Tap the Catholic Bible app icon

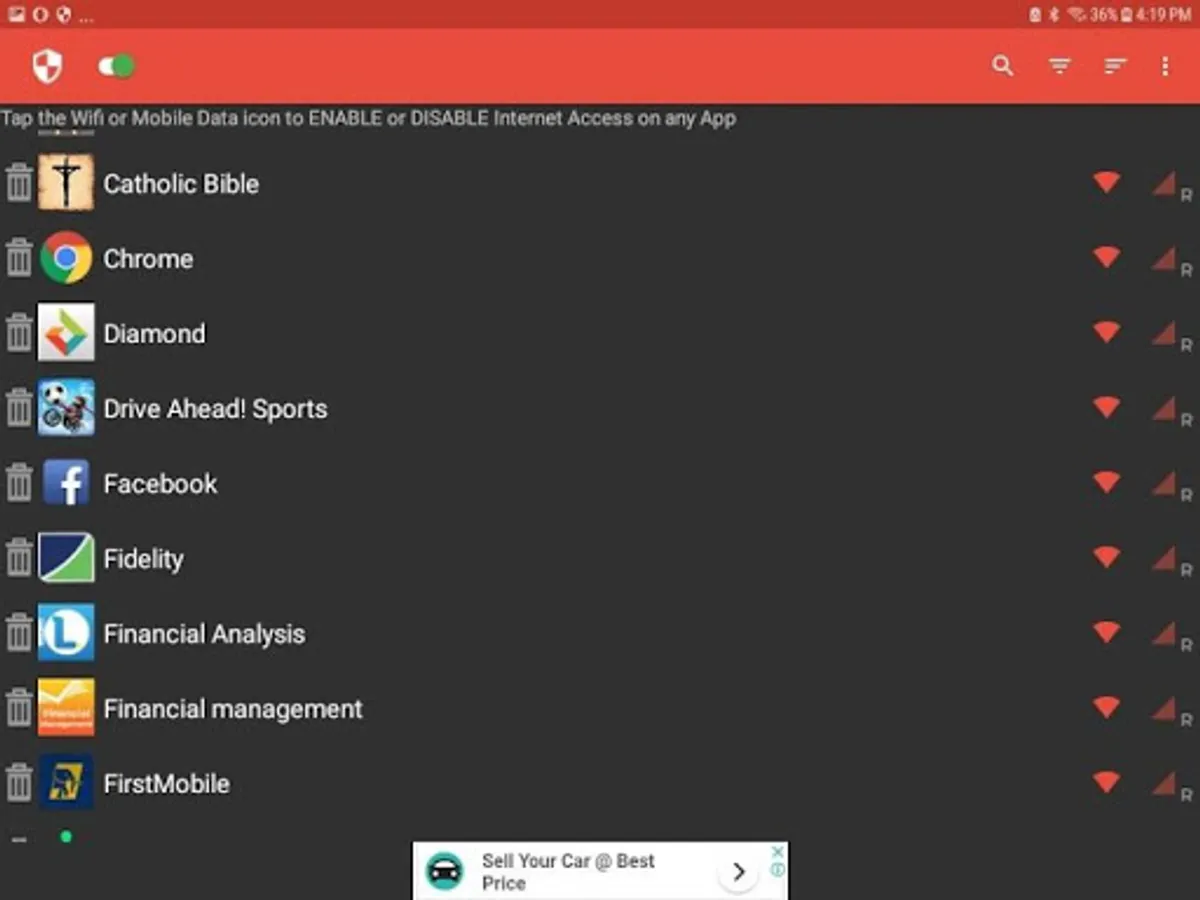(x=66, y=183)
